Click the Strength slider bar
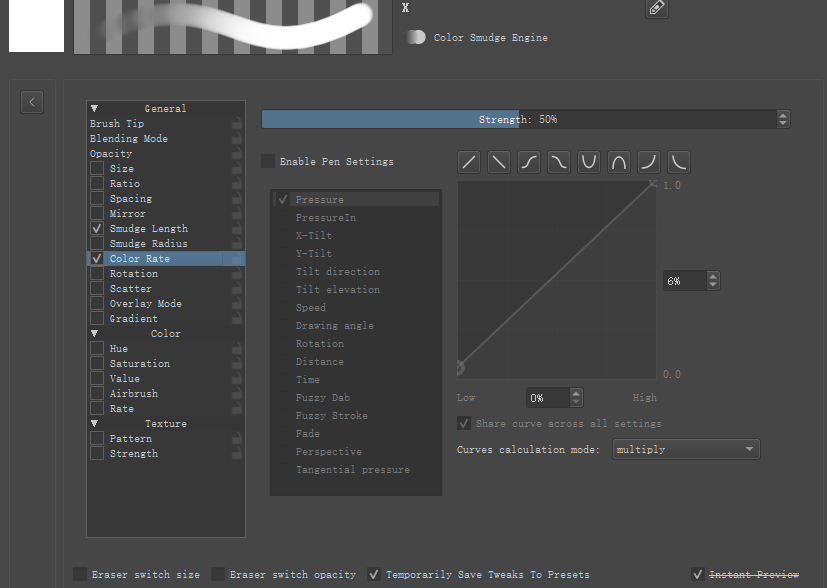Viewport: 827px width, 588px height. 518,119
